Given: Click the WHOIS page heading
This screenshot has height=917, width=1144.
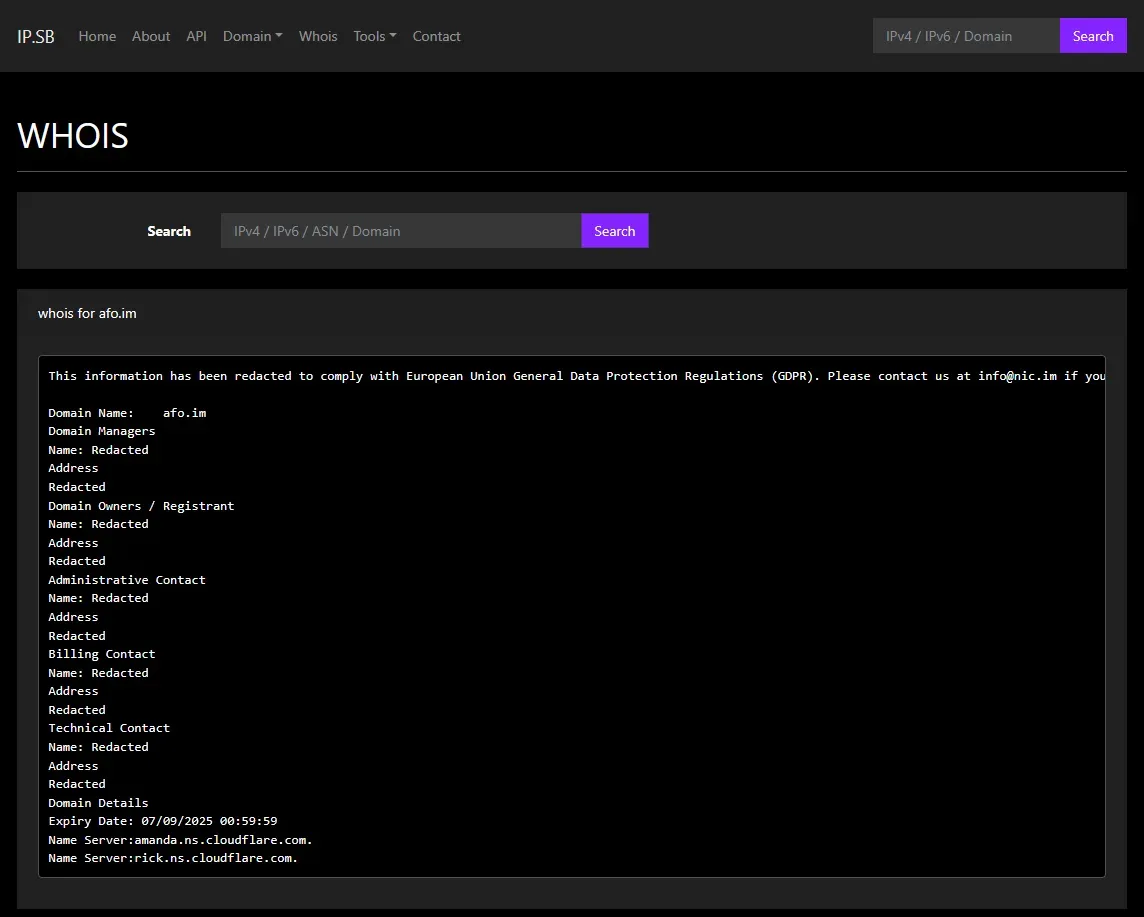Looking at the screenshot, I should [73, 136].
